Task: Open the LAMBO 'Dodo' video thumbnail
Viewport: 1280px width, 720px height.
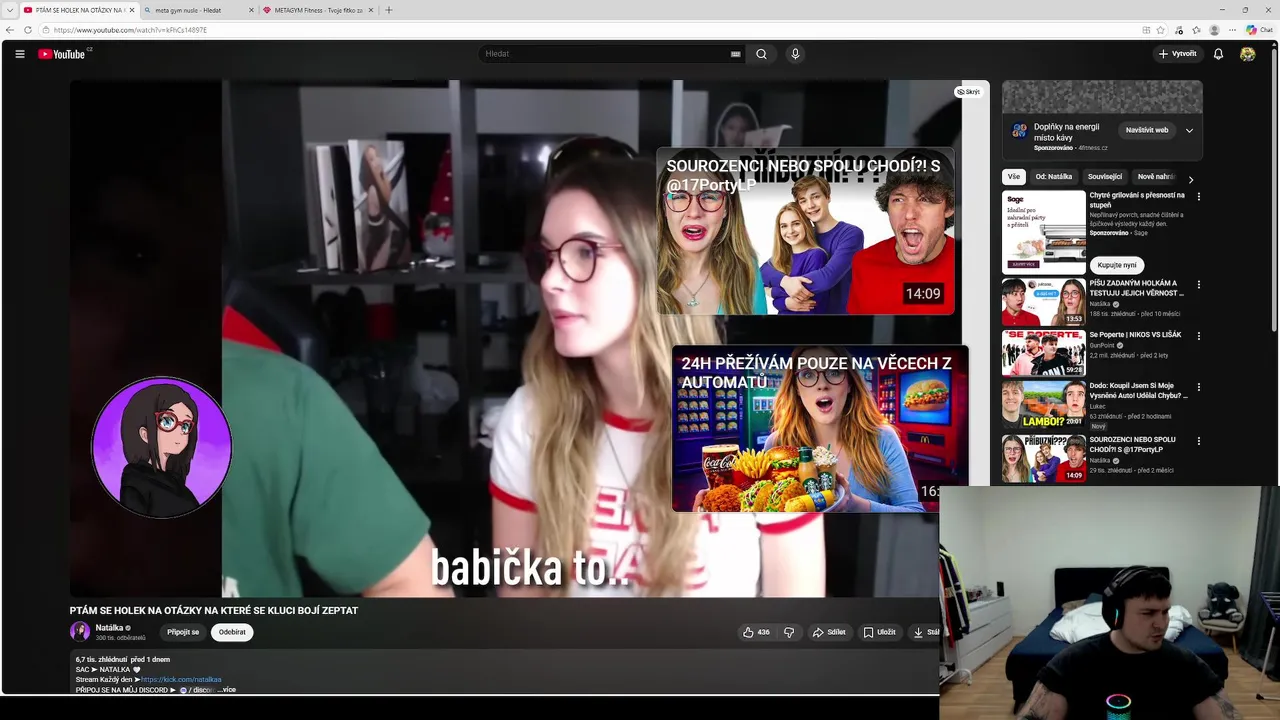Action: coord(1043,404)
